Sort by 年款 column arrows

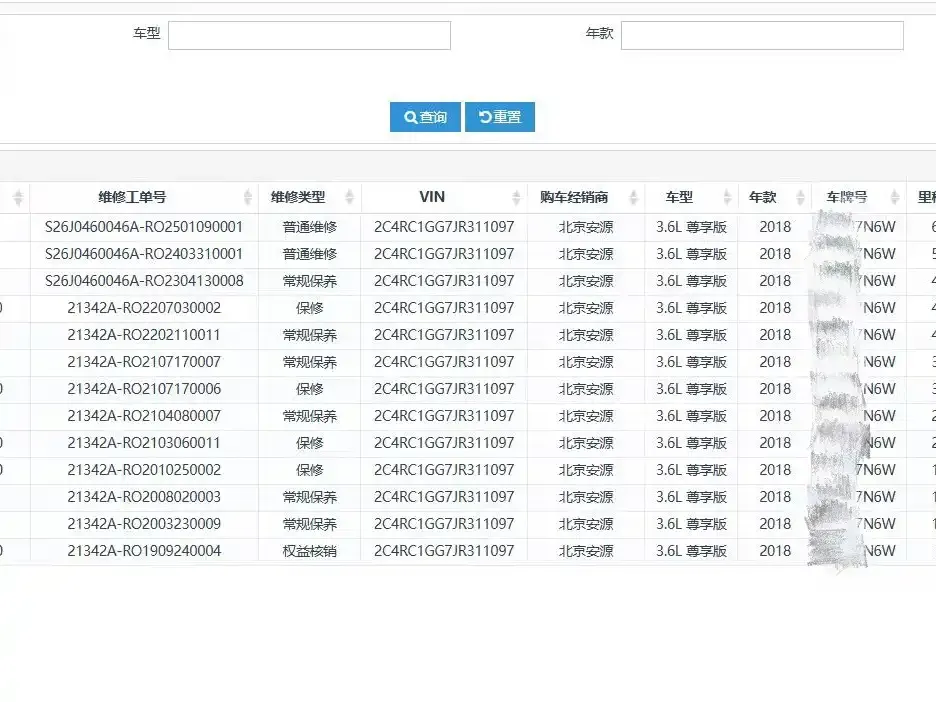point(800,197)
